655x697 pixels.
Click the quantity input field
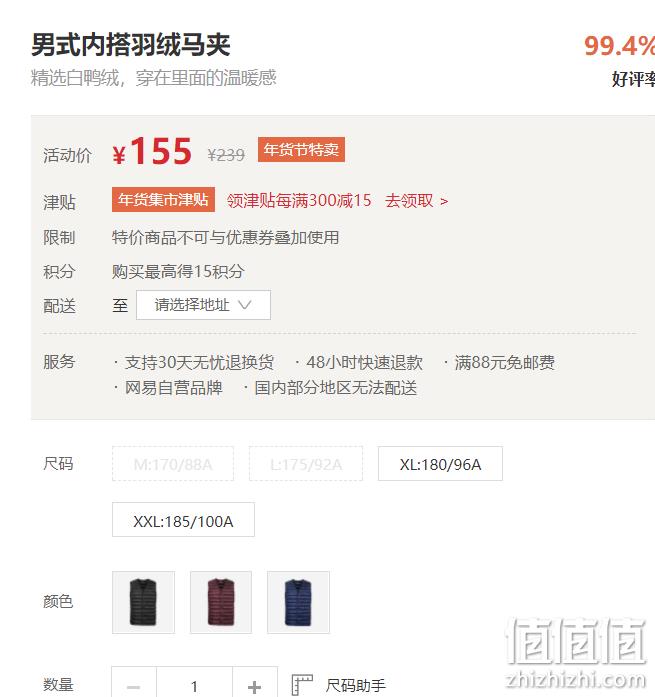(194, 685)
